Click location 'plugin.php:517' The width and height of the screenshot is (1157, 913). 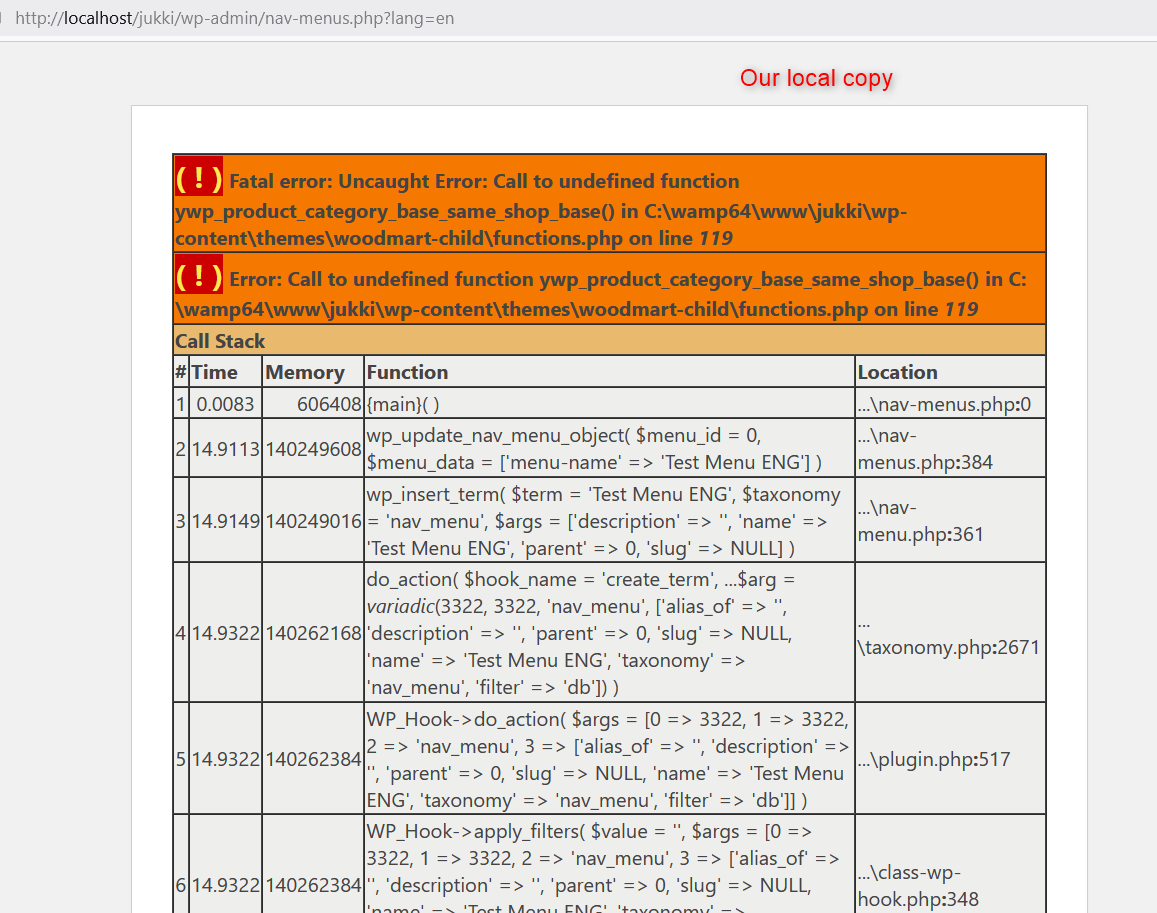pyautogui.click(x=950, y=759)
